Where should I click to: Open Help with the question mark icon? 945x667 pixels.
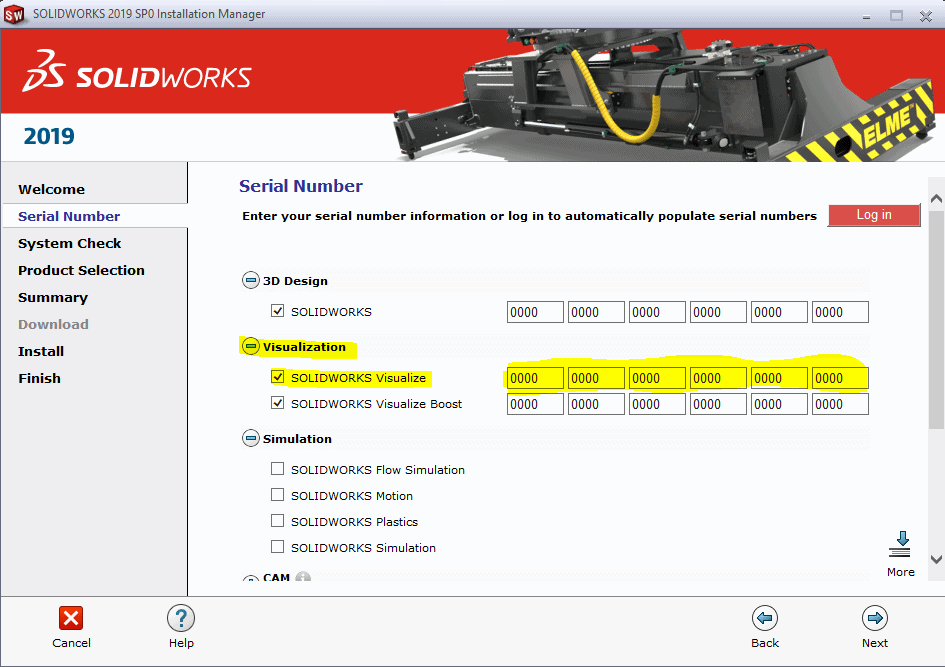(x=181, y=618)
